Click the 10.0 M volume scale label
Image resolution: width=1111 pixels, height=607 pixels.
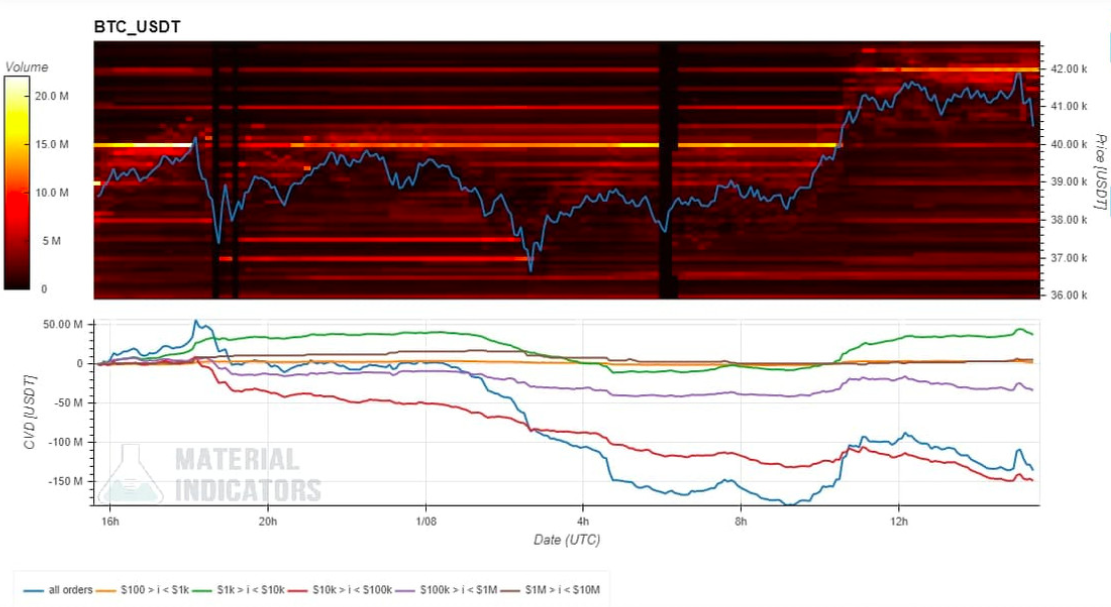(52, 192)
